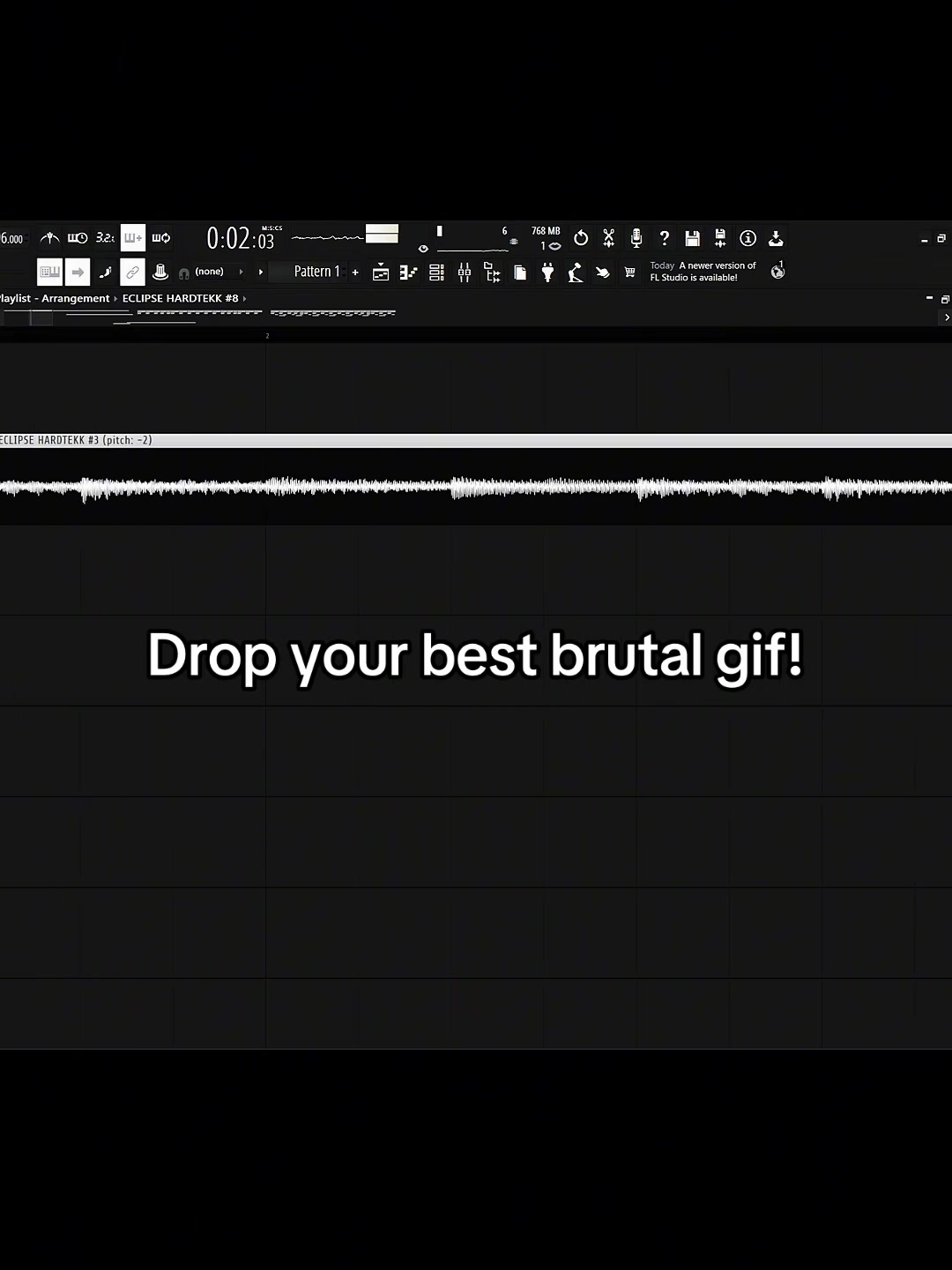Click newer version of FL Studio notice
This screenshot has height=1270, width=952.
(x=703, y=272)
